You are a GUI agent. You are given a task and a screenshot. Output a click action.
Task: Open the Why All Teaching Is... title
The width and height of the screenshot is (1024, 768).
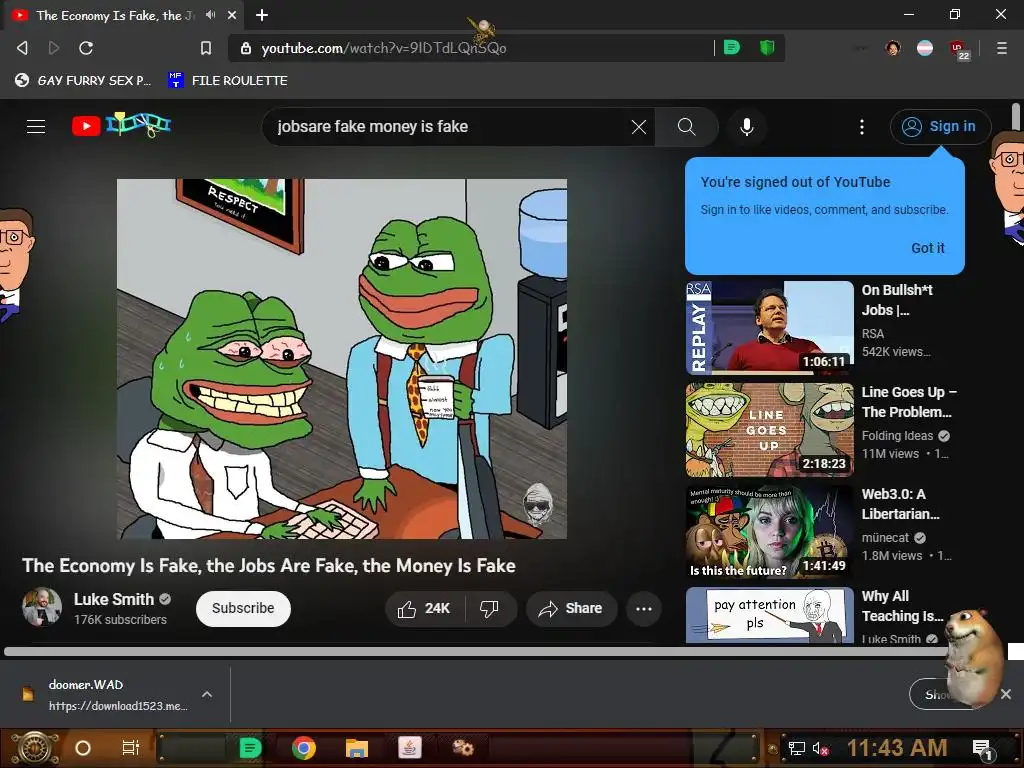(x=902, y=605)
